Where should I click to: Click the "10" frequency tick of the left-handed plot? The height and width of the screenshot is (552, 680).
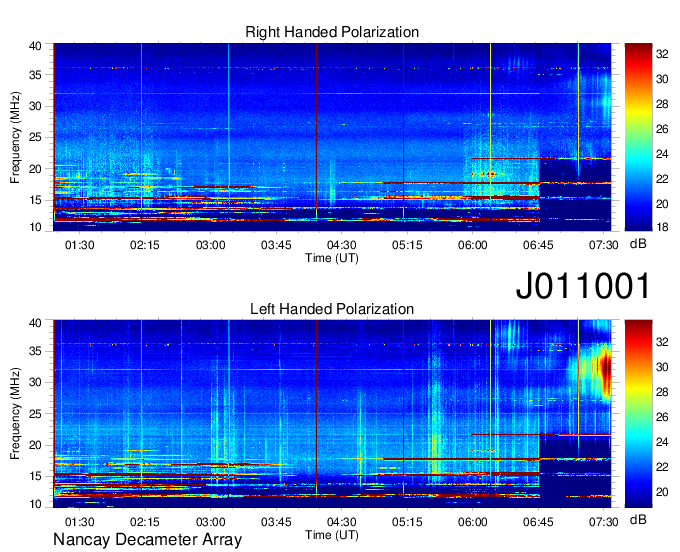tap(36, 503)
